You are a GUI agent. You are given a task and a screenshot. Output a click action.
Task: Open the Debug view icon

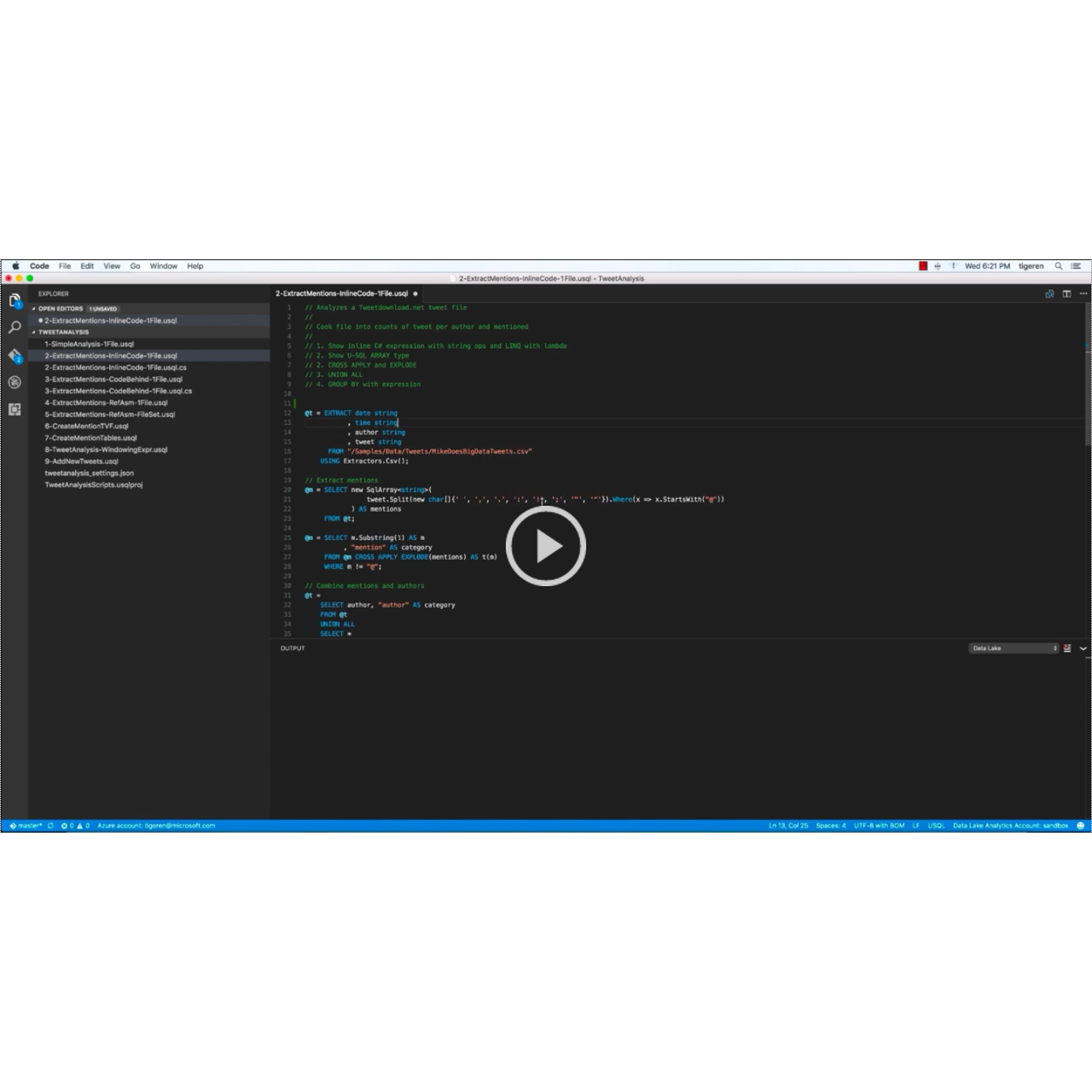[x=15, y=382]
